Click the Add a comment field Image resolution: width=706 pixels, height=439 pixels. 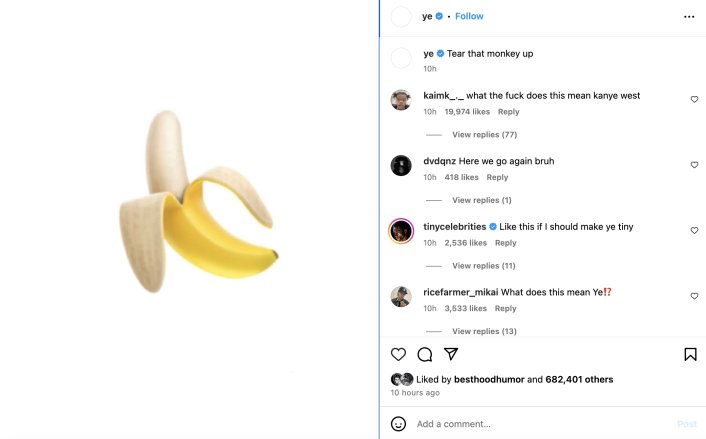click(540, 424)
